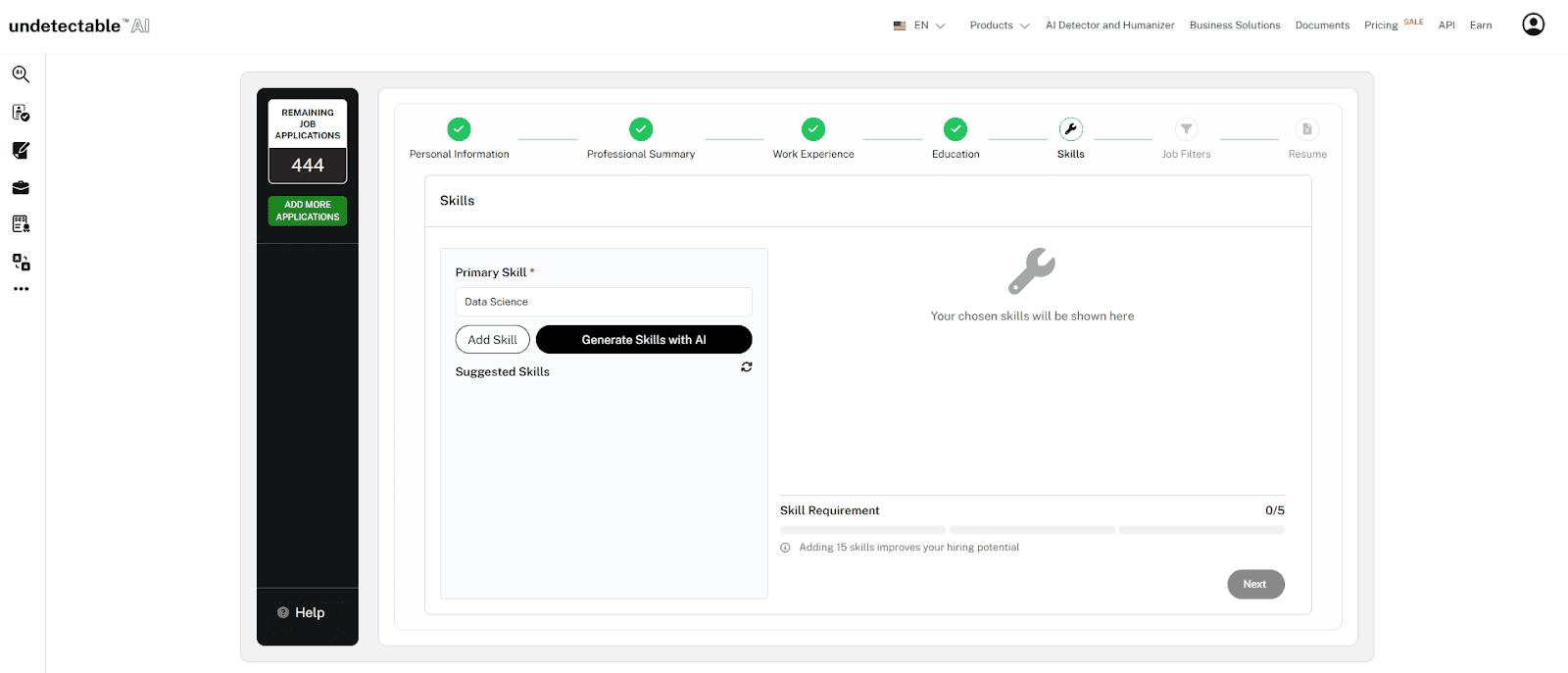Go to the Personal Information step icon
Screen dimensions: 1568x673
pyautogui.click(x=459, y=129)
